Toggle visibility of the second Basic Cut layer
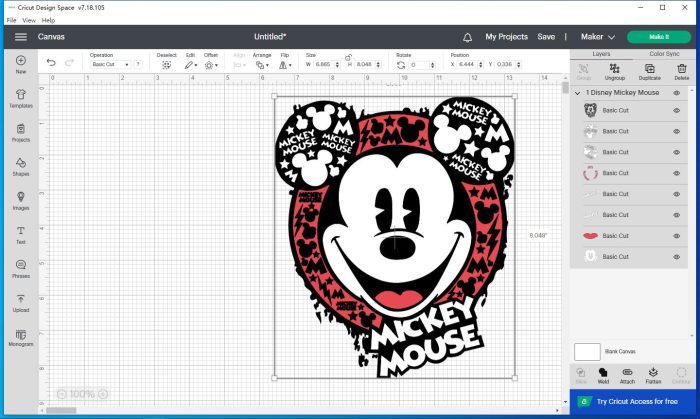This screenshot has width=700, height=419. tap(677, 131)
